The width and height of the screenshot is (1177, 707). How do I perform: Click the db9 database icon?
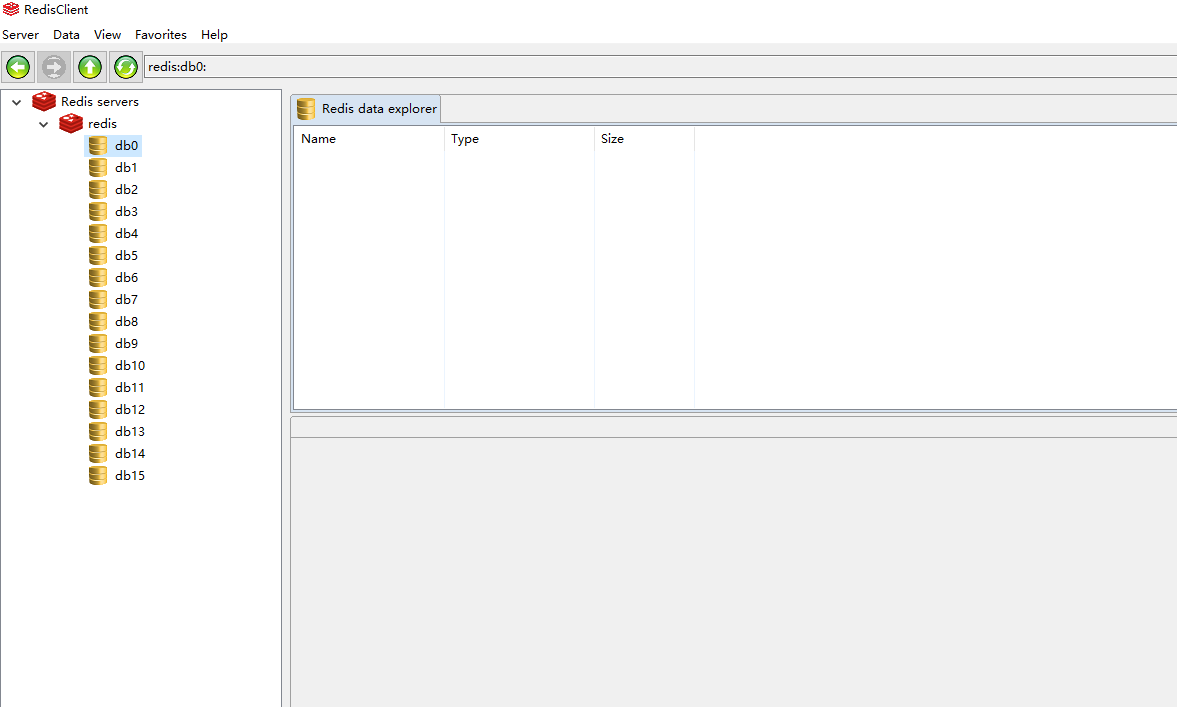(x=98, y=343)
